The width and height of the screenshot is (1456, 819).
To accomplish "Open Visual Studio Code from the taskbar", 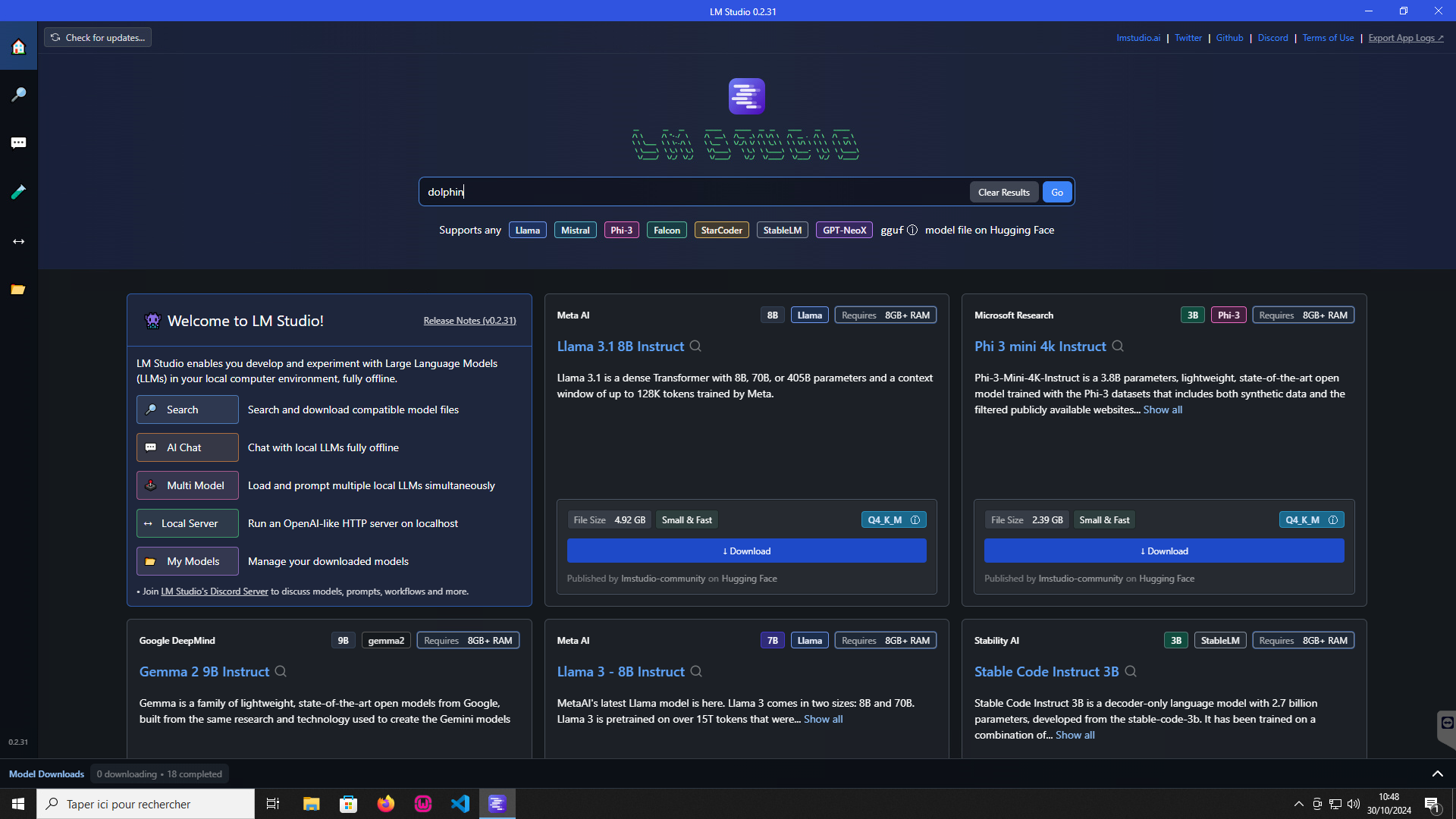I will click(460, 804).
